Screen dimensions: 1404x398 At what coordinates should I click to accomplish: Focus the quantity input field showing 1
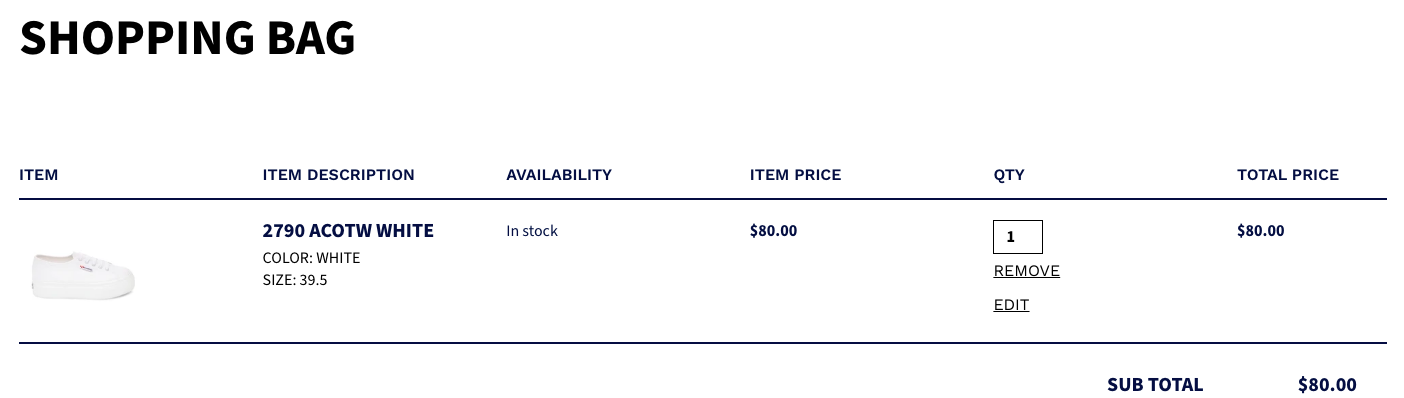pos(1018,237)
